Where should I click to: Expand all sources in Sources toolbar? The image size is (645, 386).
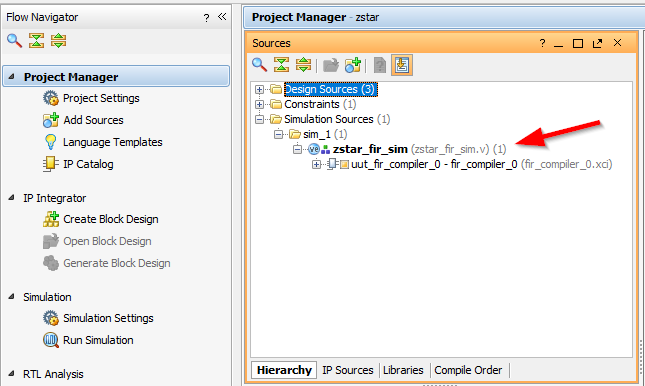pyautogui.click(x=304, y=65)
